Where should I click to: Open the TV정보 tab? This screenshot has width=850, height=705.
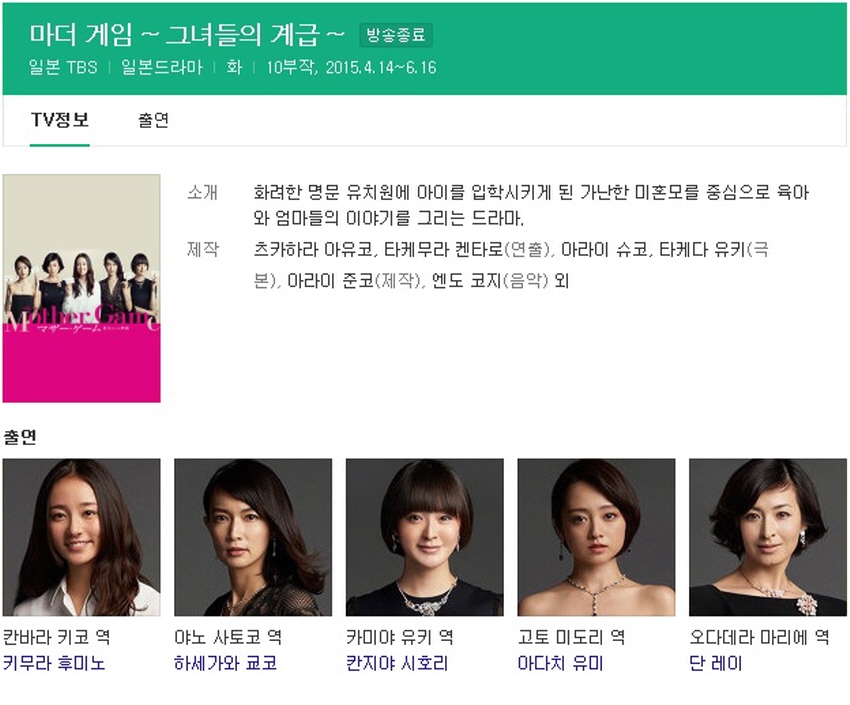coord(60,120)
